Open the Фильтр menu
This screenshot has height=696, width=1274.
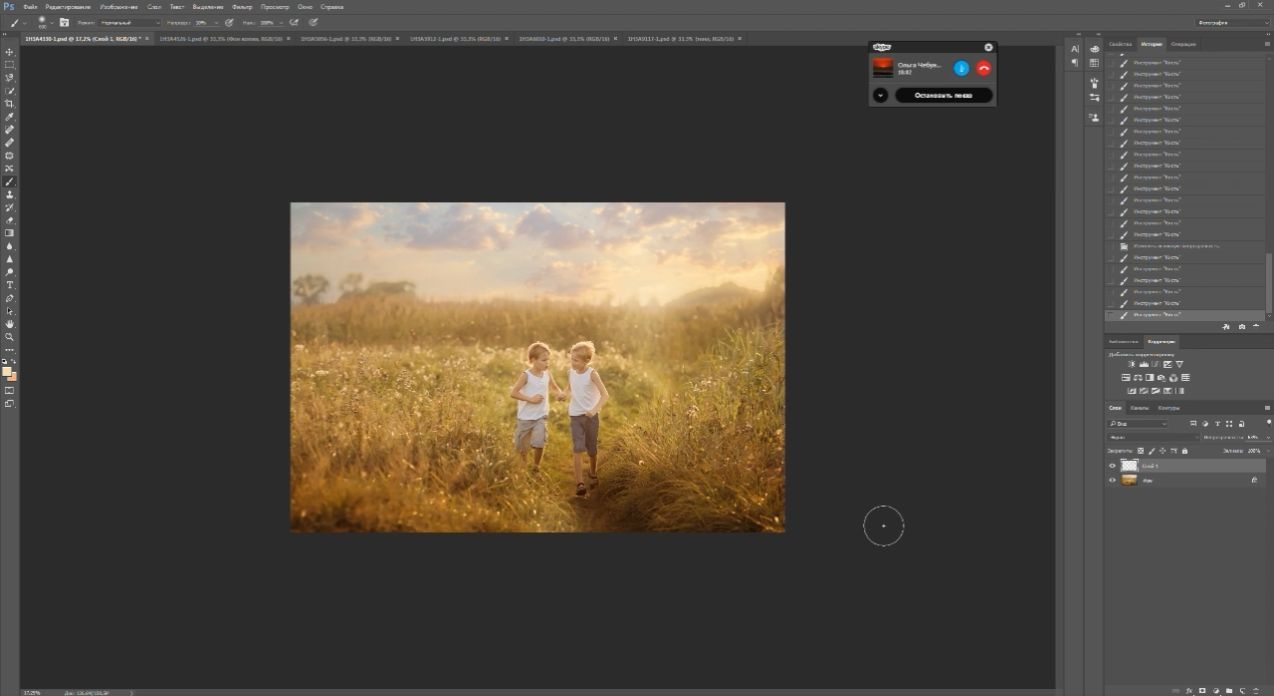(242, 6)
